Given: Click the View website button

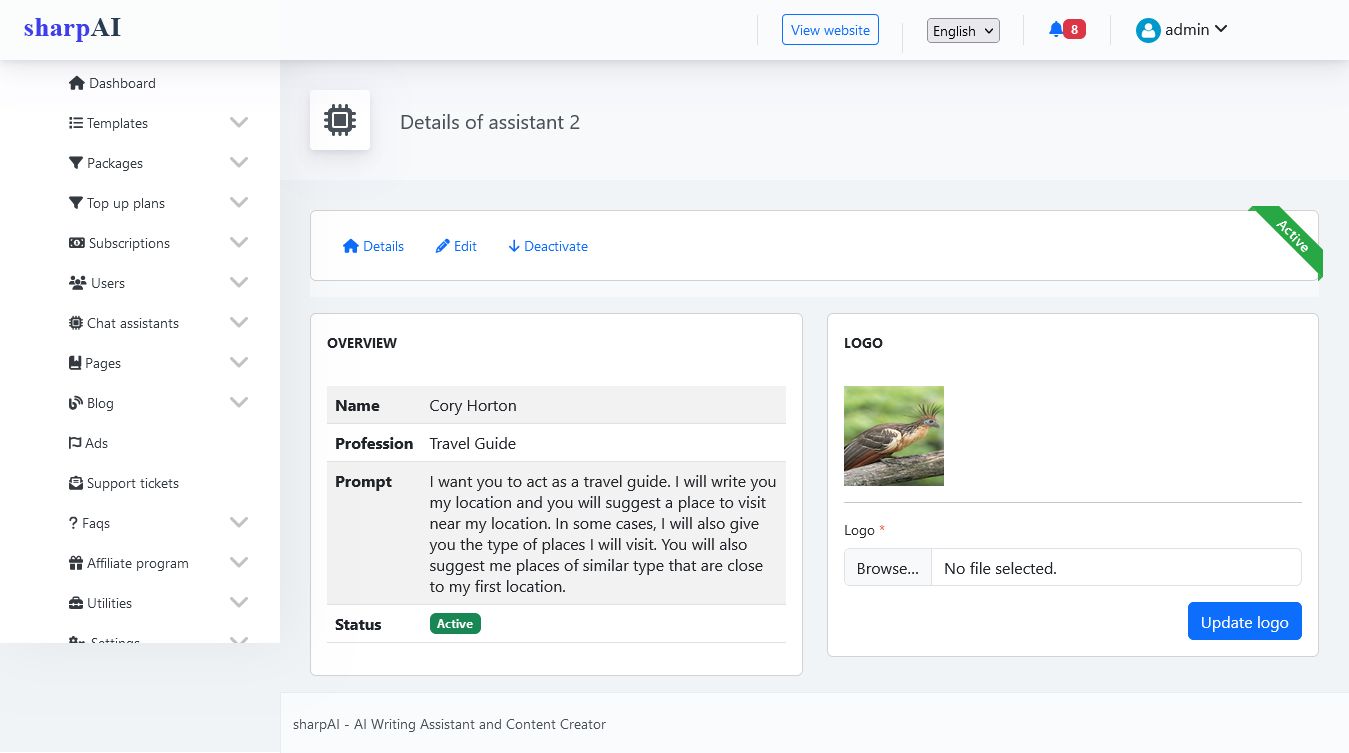Looking at the screenshot, I should pos(830,30).
